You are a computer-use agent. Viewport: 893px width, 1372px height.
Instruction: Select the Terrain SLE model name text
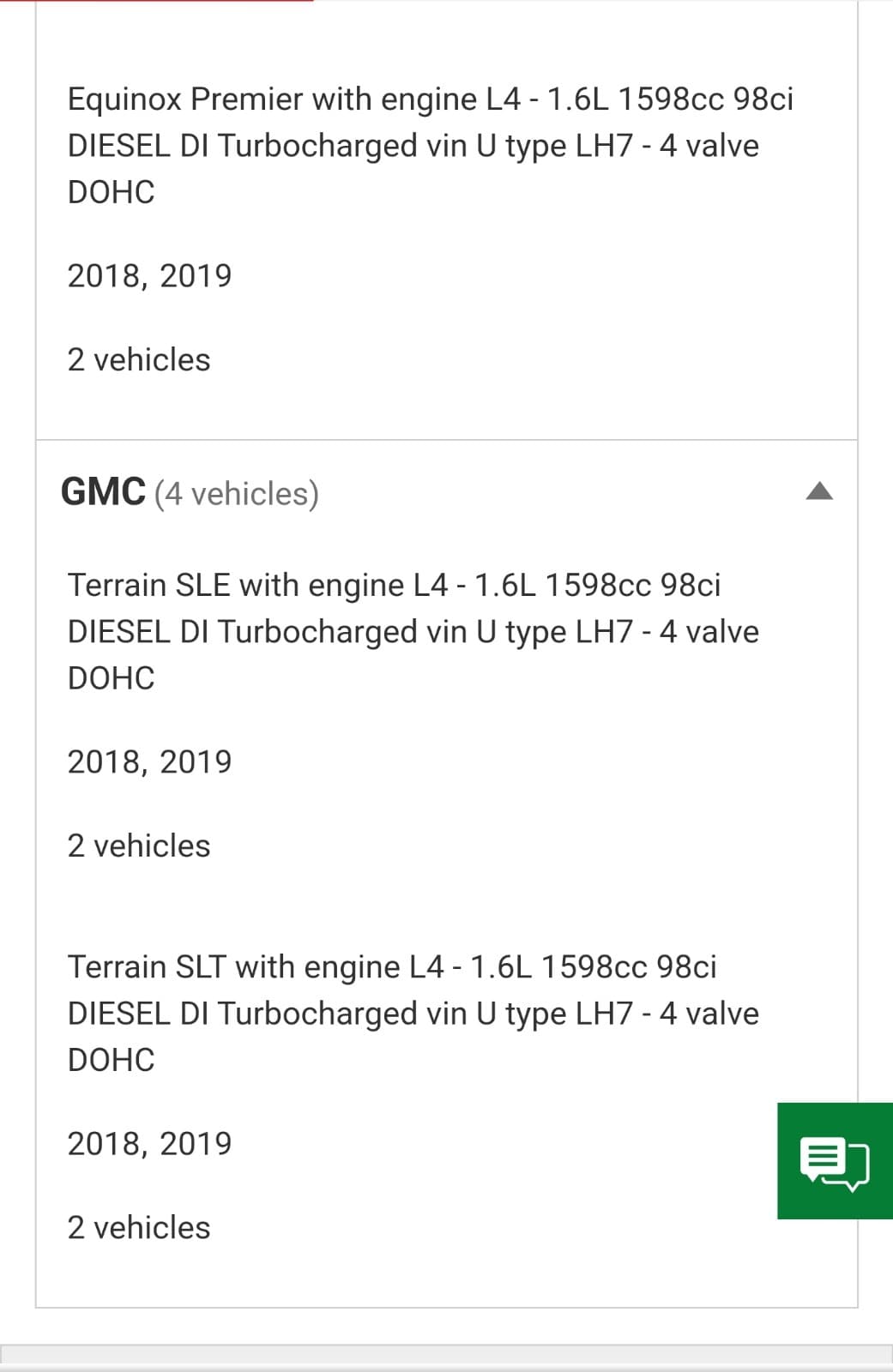click(x=150, y=586)
